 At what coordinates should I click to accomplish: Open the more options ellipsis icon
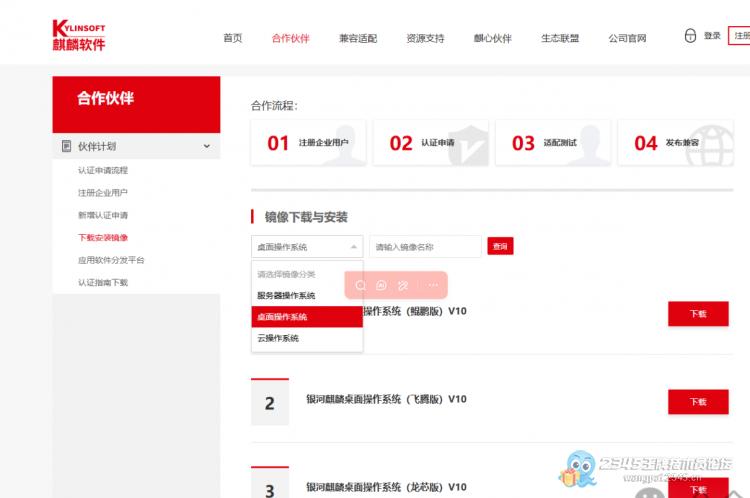432,285
